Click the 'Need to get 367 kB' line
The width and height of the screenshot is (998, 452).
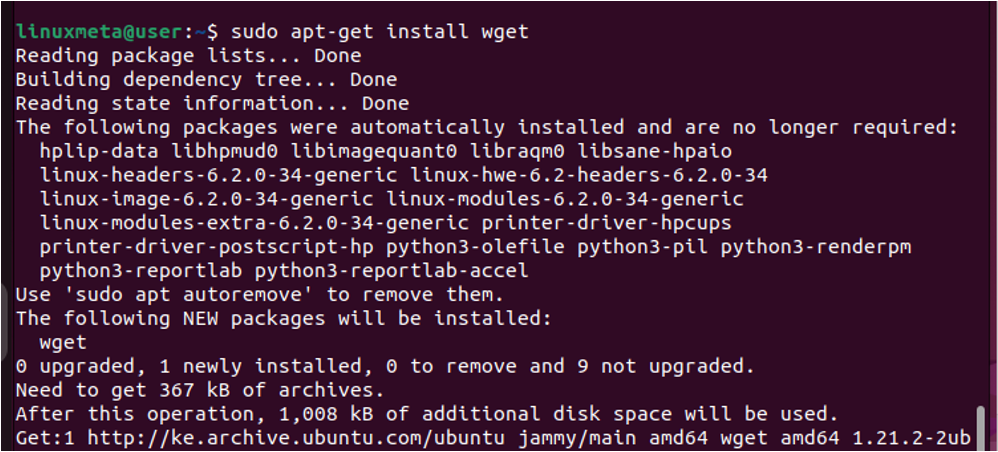(x=200, y=392)
